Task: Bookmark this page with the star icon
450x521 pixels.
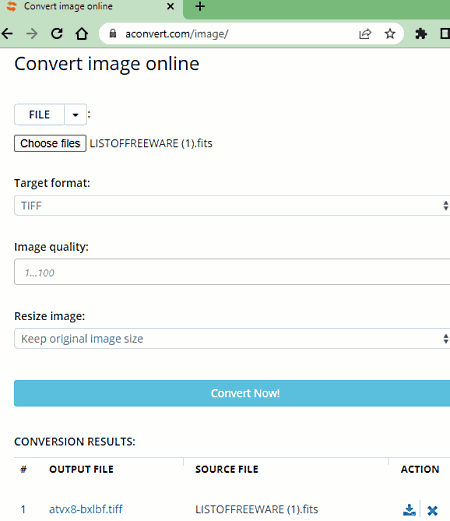Action: (x=390, y=34)
